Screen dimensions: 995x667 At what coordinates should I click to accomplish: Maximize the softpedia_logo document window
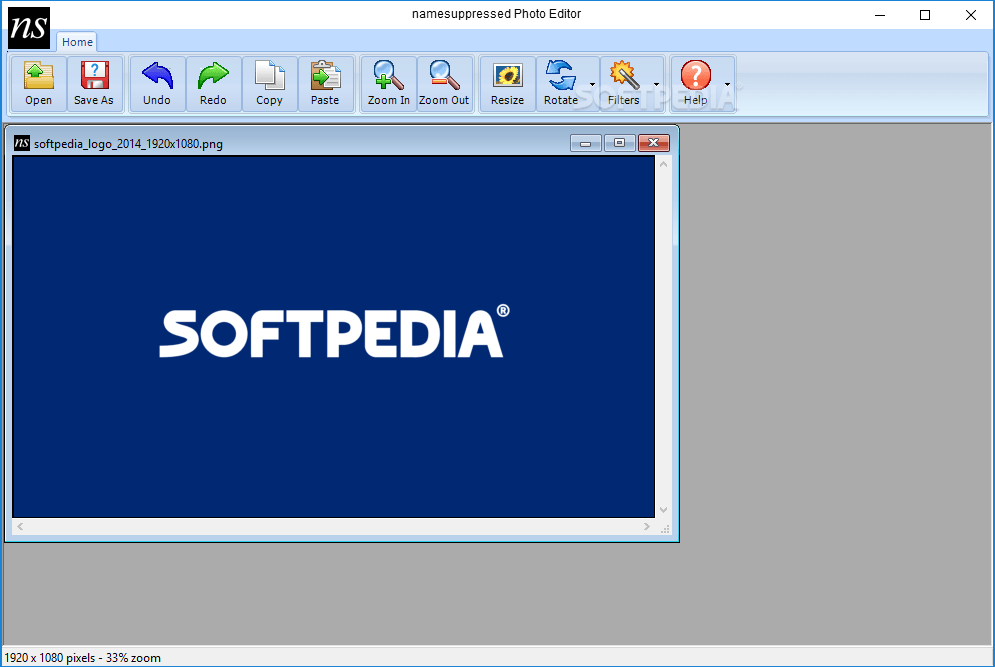619,143
